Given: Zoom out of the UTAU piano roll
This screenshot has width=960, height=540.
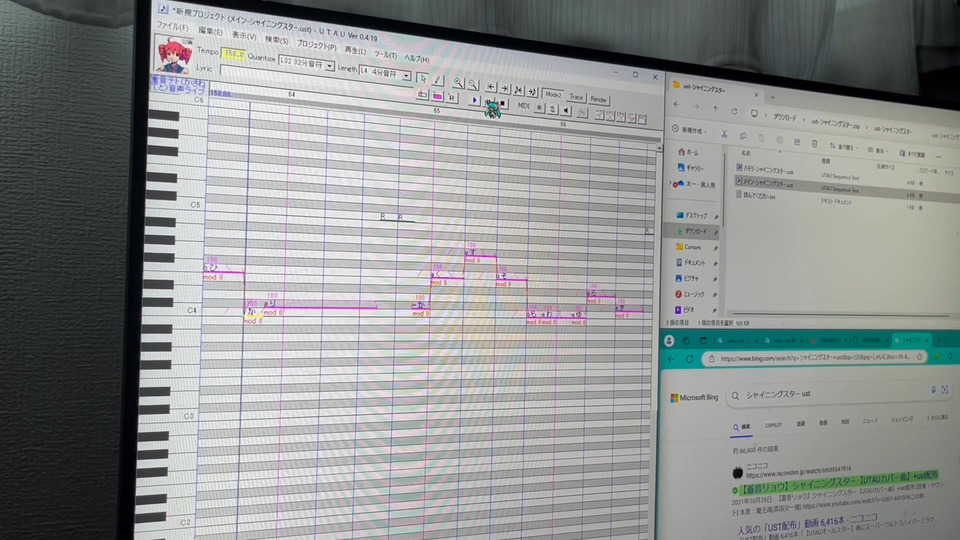Looking at the screenshot, I should pos(473,84).
